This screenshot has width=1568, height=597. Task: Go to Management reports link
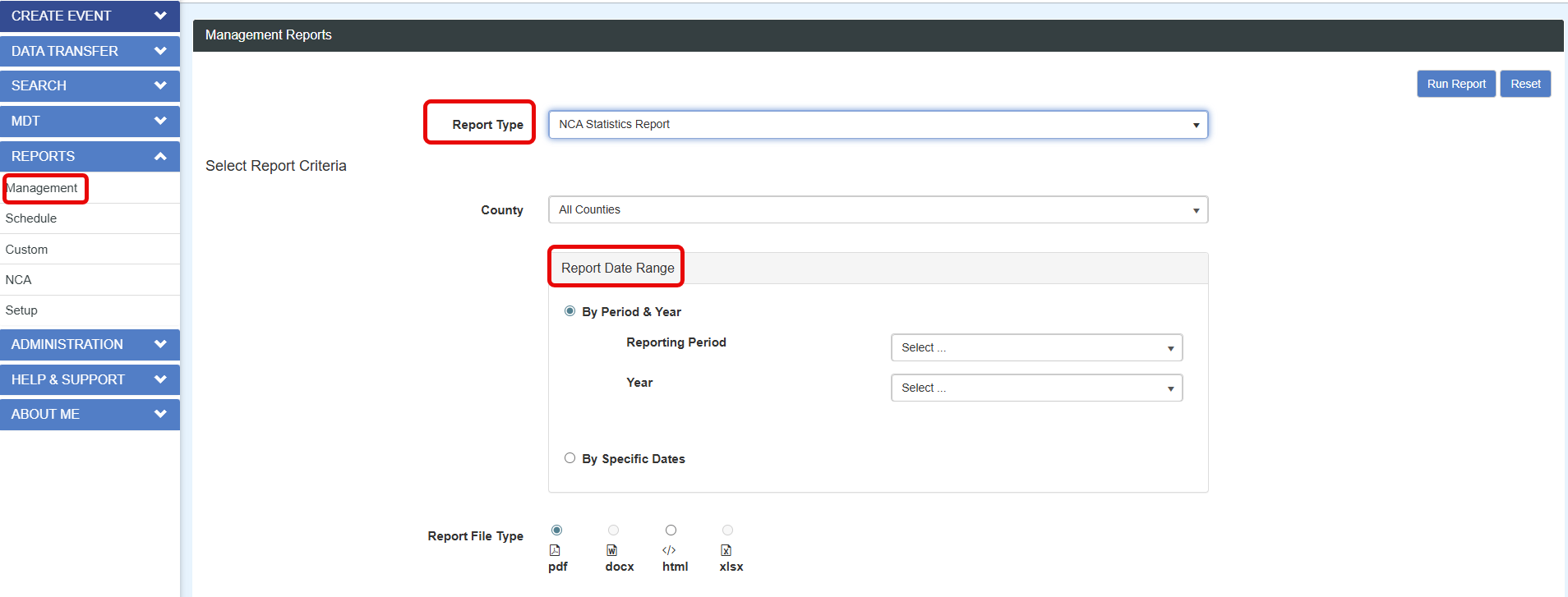pos(42,188)
